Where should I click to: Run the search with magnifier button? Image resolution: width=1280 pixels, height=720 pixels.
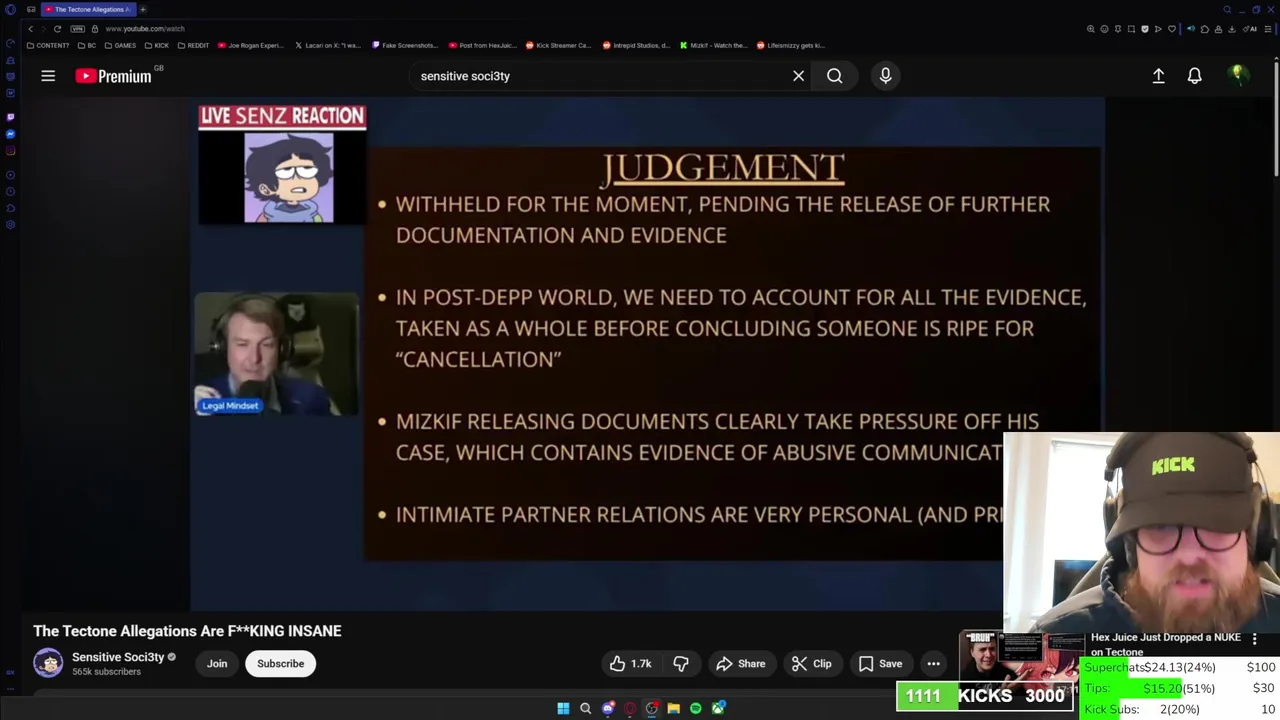point(834,76)
